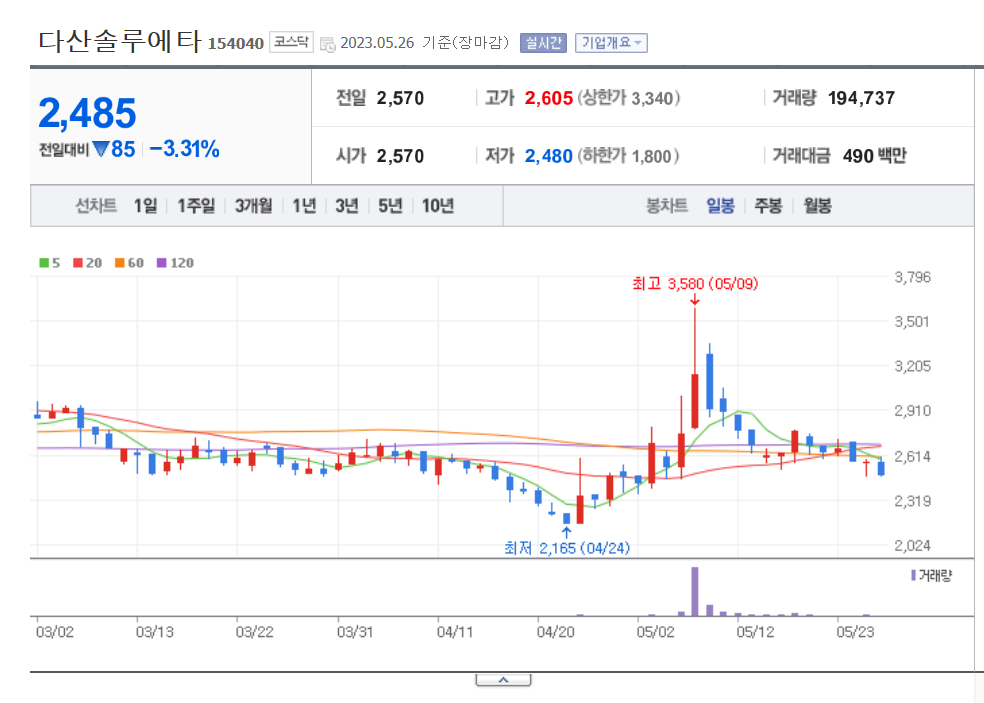Click the −3.31% change rate
Viewport: 984px width, 703px height.
click(x=184, y=149)
